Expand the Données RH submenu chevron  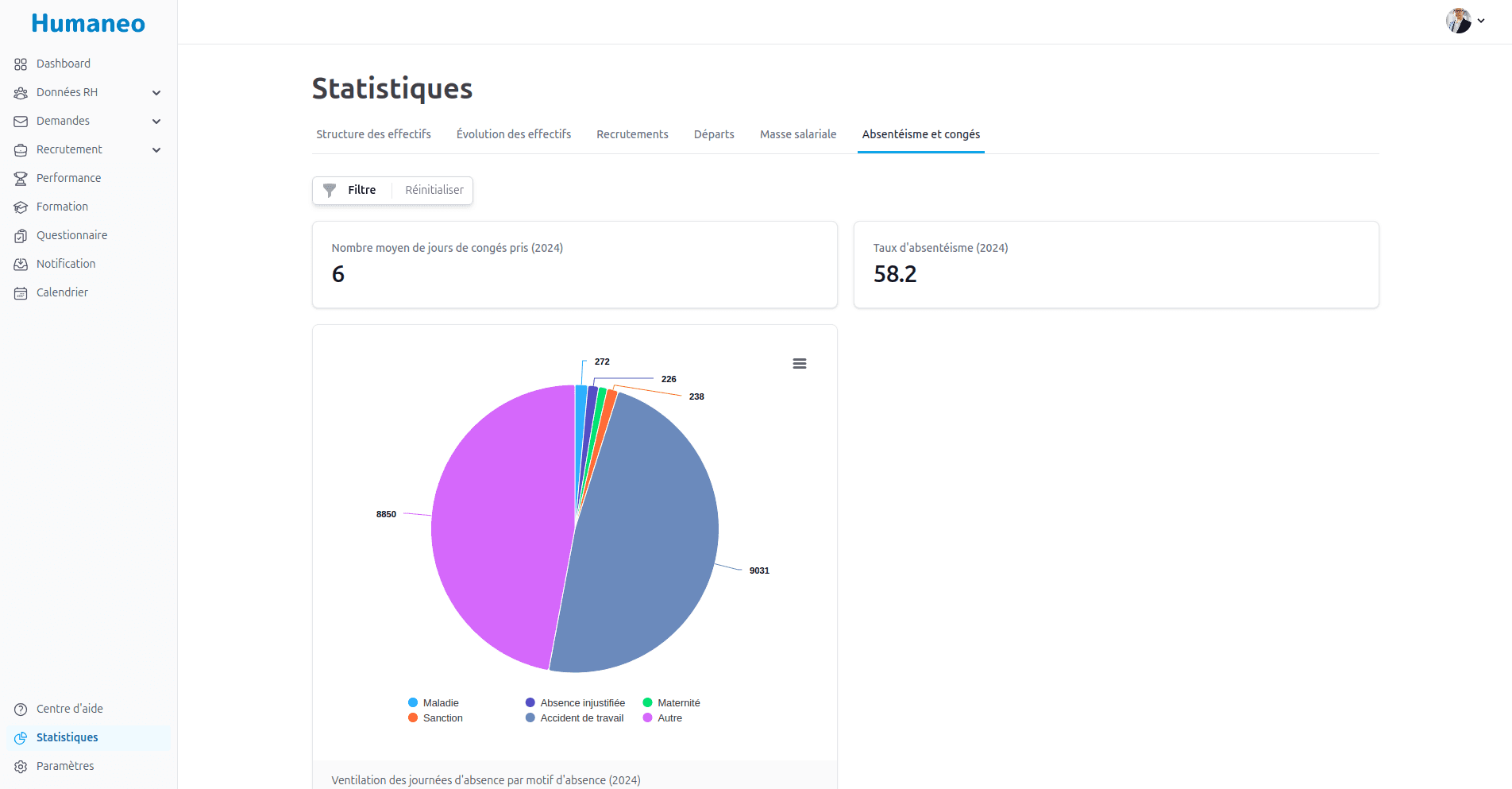(x=156, y=93)
